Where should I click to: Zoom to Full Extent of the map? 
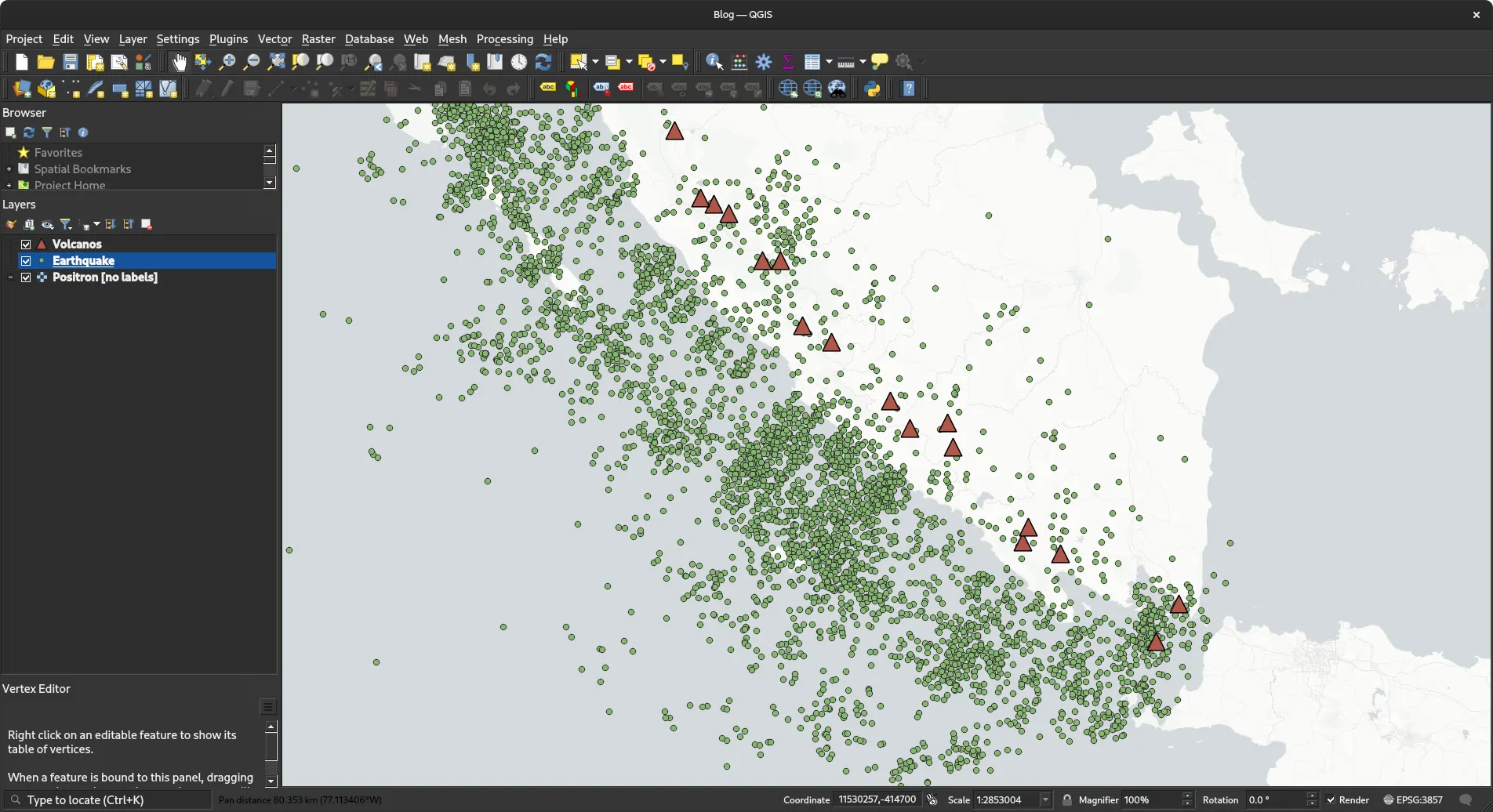point(276,62)
